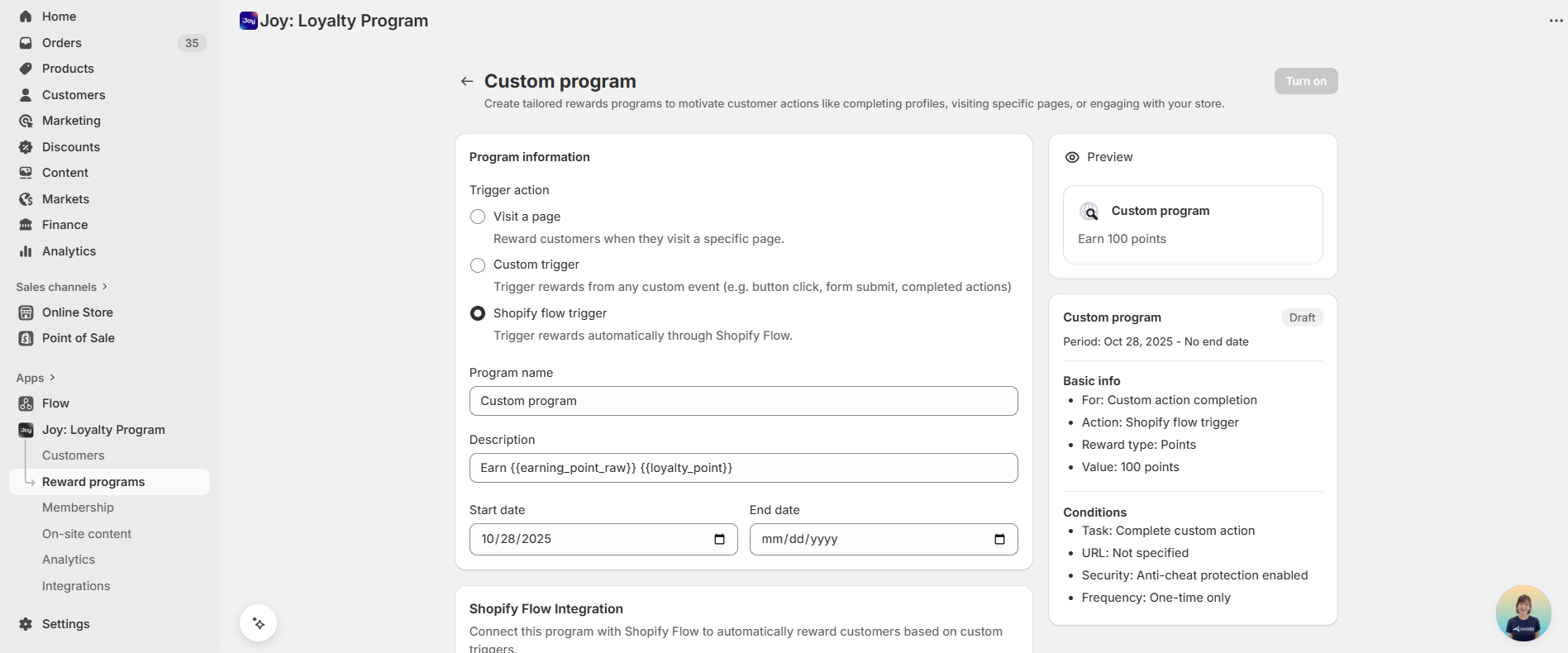This screenshot has width=1568, height=653.
Task: Click the Draft status badge
Action: [1302, 317]
